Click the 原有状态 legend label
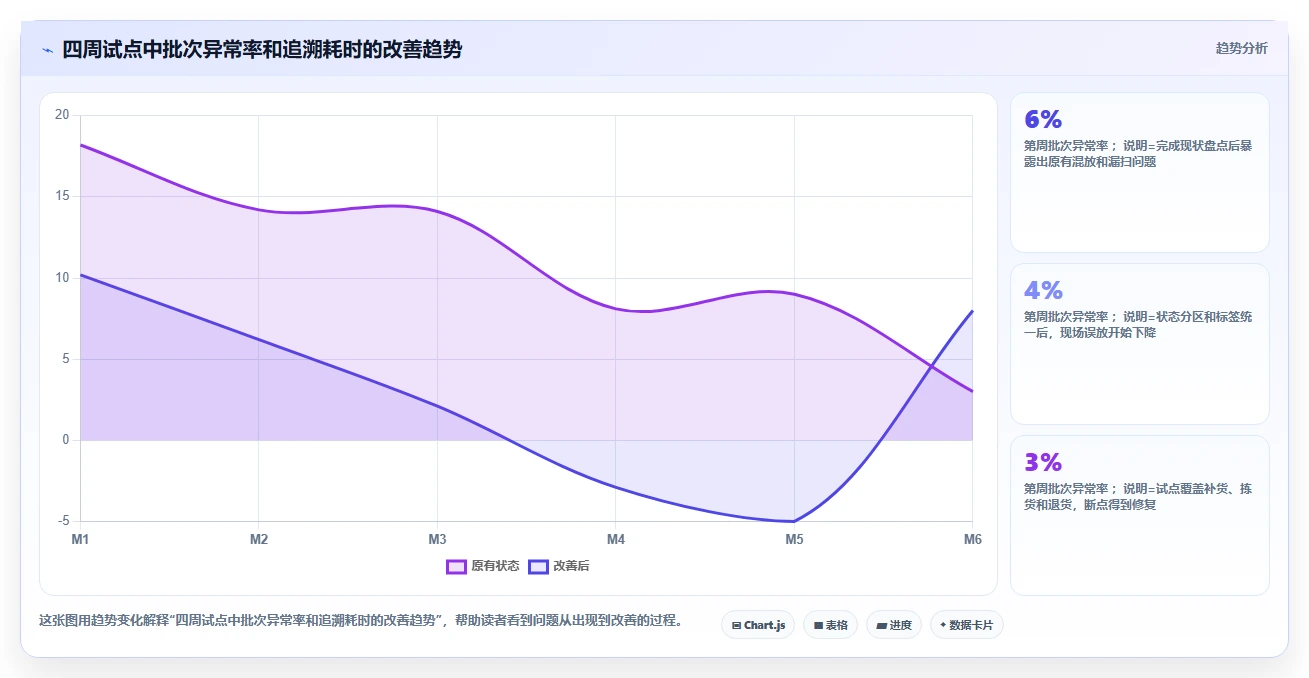 click(x=496, y=566)
